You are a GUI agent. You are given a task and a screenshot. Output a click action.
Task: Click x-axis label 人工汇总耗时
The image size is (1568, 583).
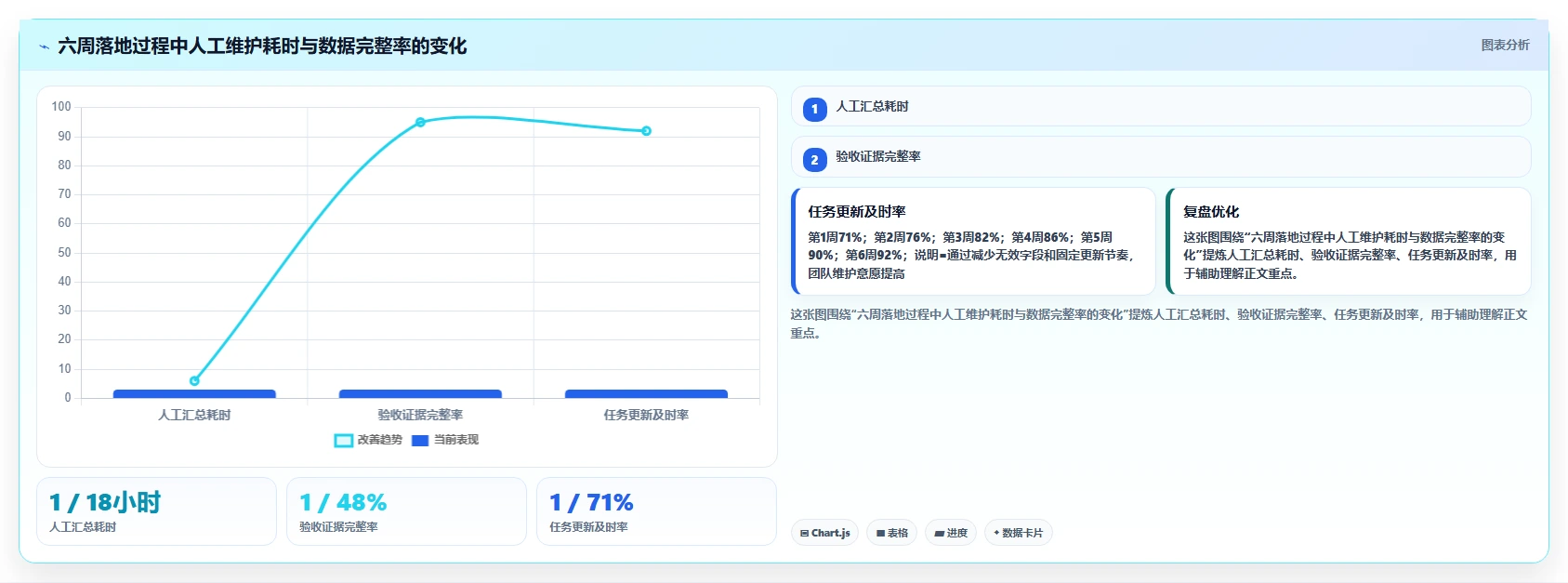[194, 415]
